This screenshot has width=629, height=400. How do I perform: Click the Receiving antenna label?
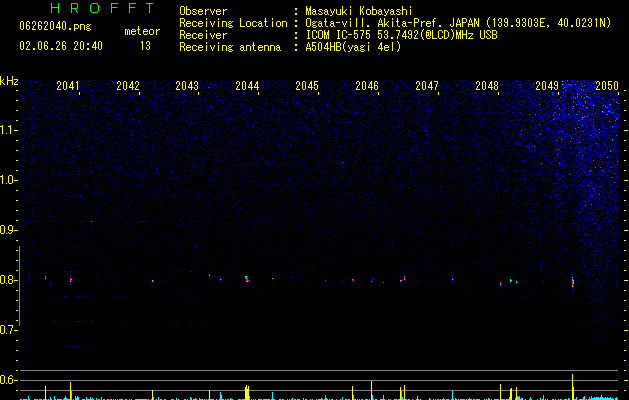click(x=230, y=47)
